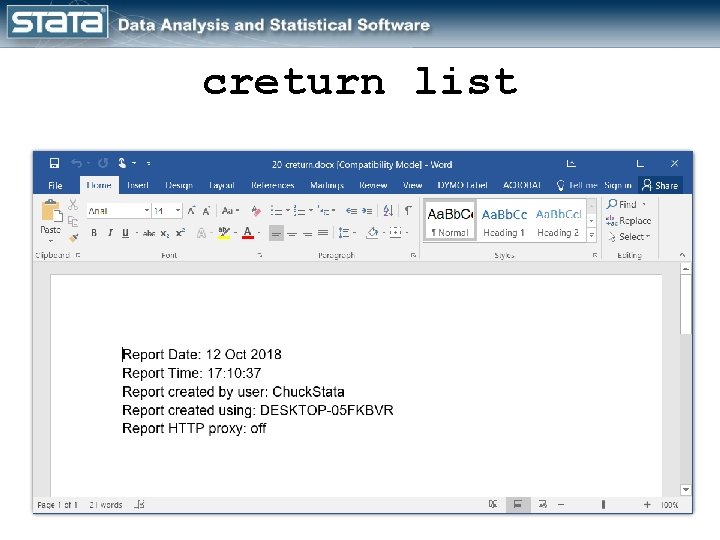Toggle Subscript formatting
Screen dimensions: 720x540
click(x=165, y=233)
